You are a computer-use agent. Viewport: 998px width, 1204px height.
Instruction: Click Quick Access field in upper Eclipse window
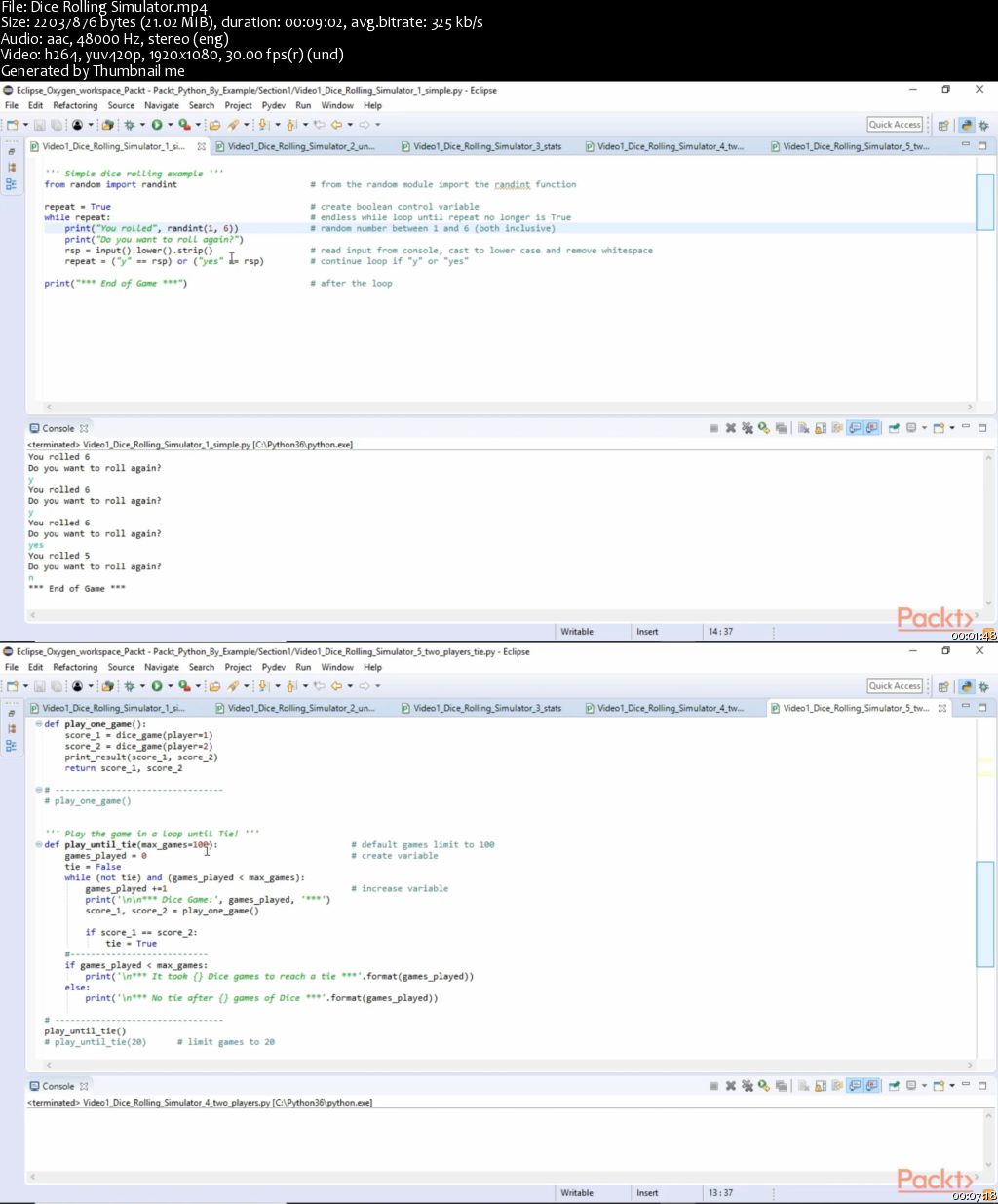coord(895,125)
